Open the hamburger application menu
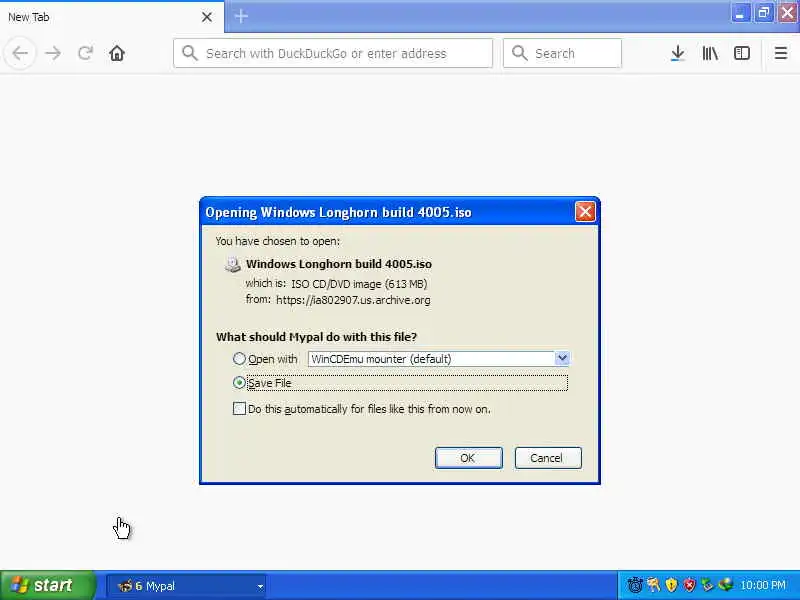The width and height of the screenshot is (800, 600). pyautogui.click(x=781, y=53)
